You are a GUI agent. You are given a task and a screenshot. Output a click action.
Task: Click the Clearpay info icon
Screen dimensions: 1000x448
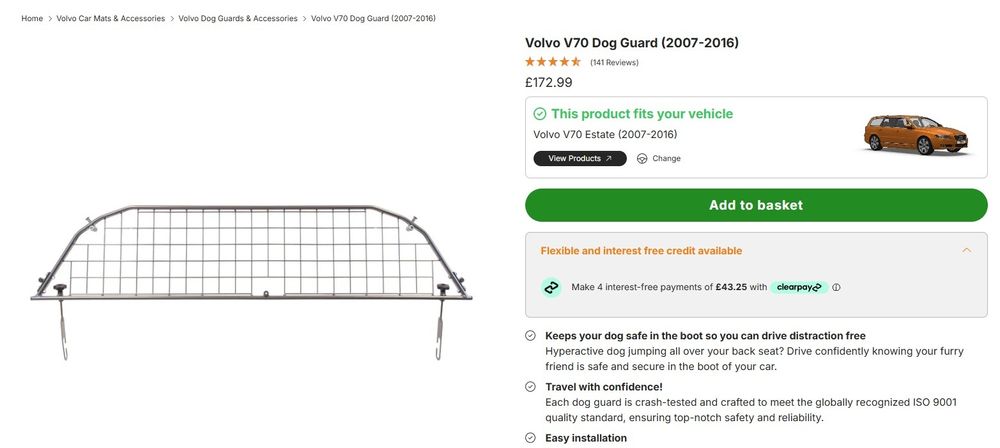click(836, 287)
